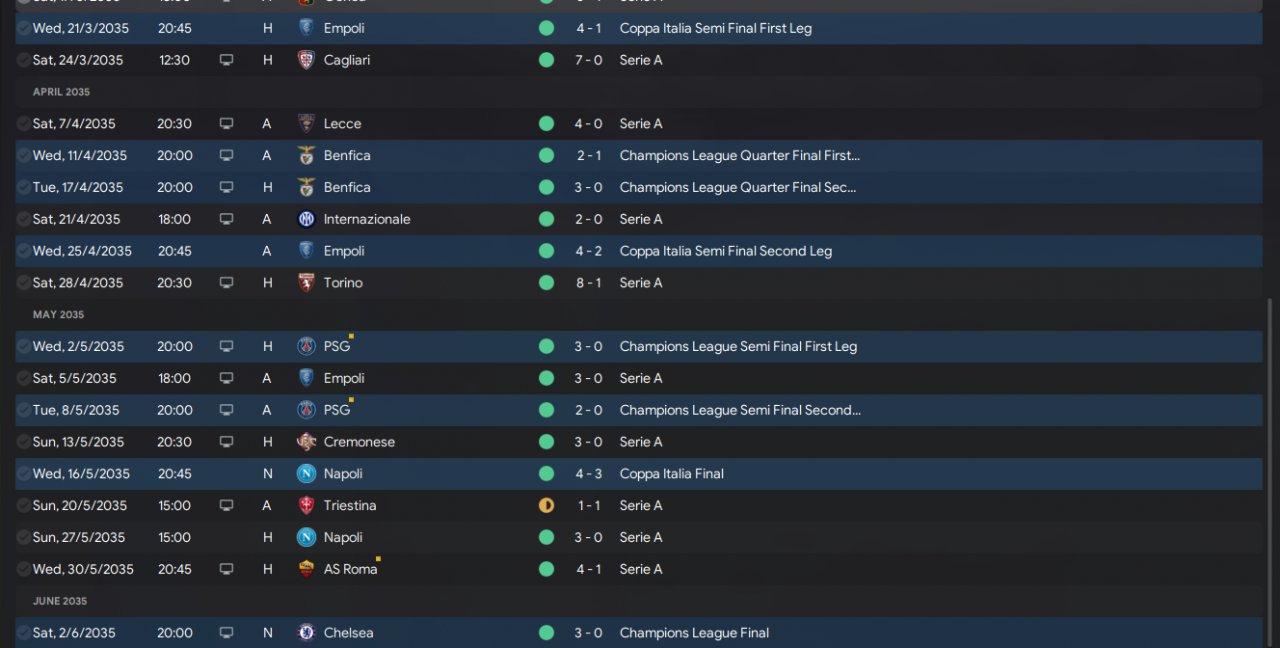Open the 4 - 3 Coppa Italia Final score
Screen dimensions: 1280x648
coord(588,474)
